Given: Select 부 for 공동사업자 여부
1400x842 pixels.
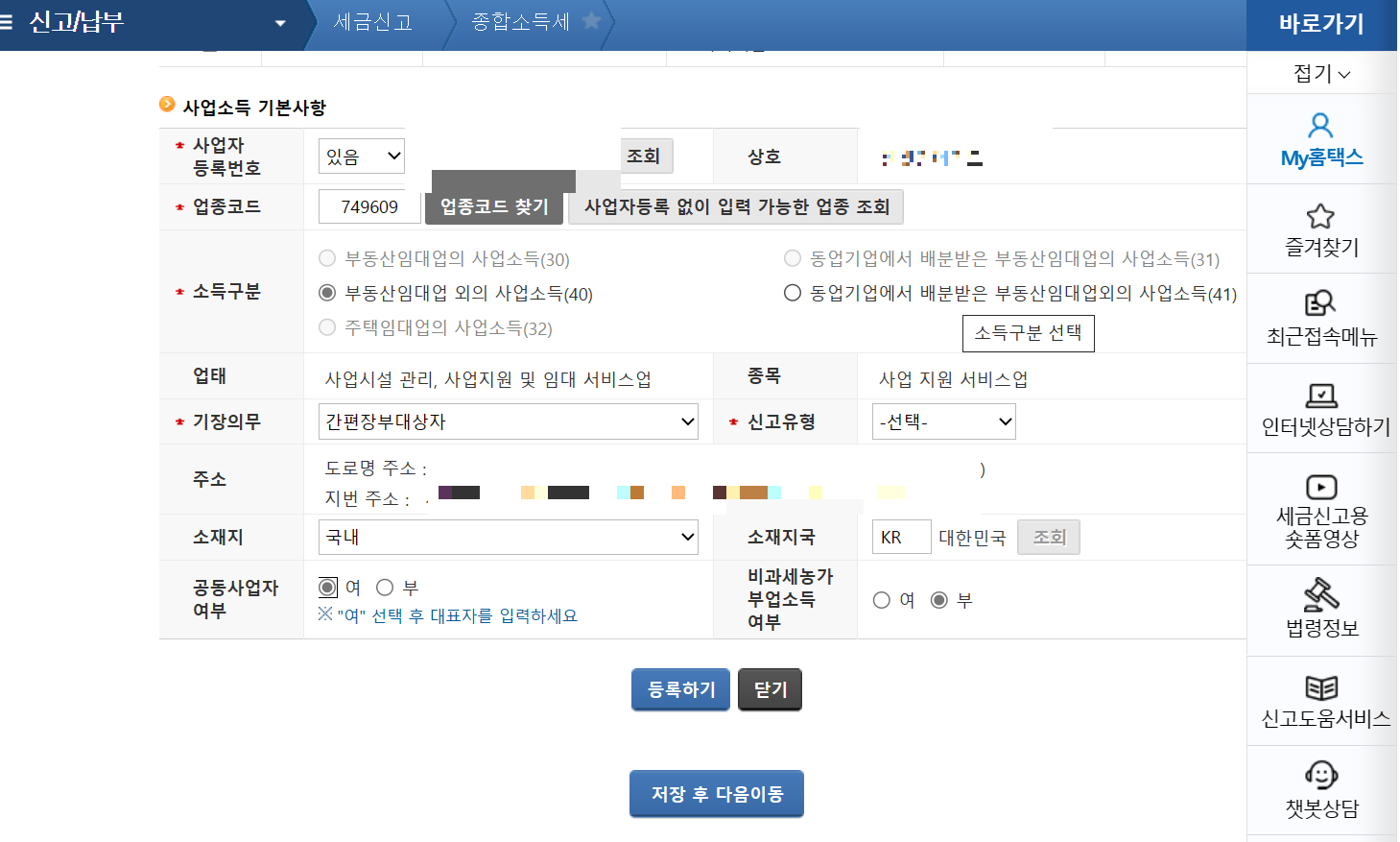Looking at the screenshot, I should (385, 587).
